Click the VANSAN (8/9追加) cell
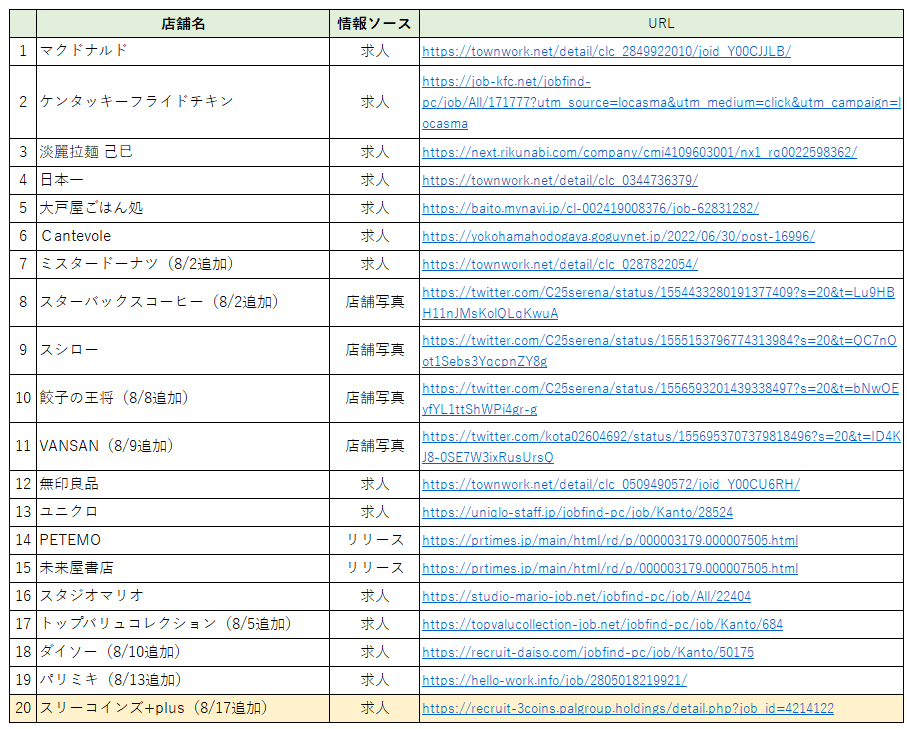Image resolution: width=907 pixels, height=729 pixels. (x=183, y=447)
